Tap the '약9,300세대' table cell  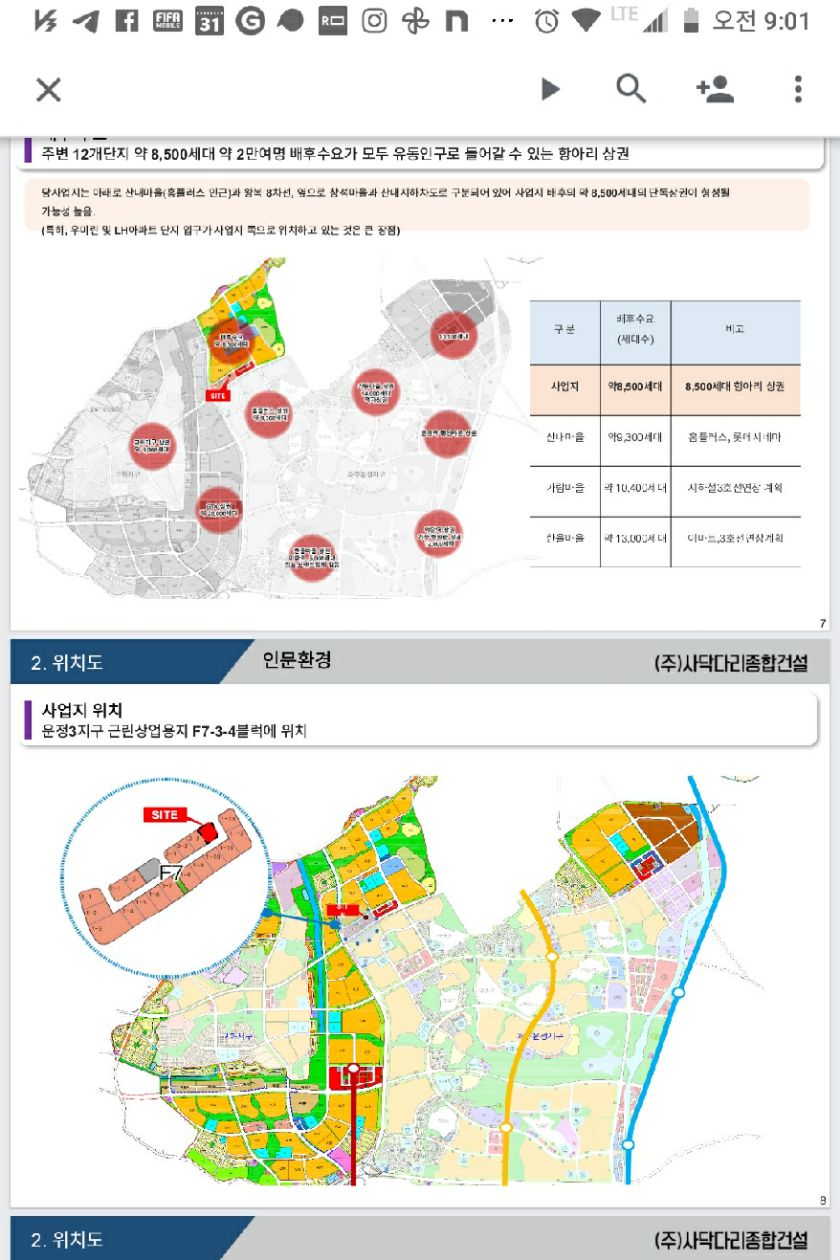click(635, 441)
